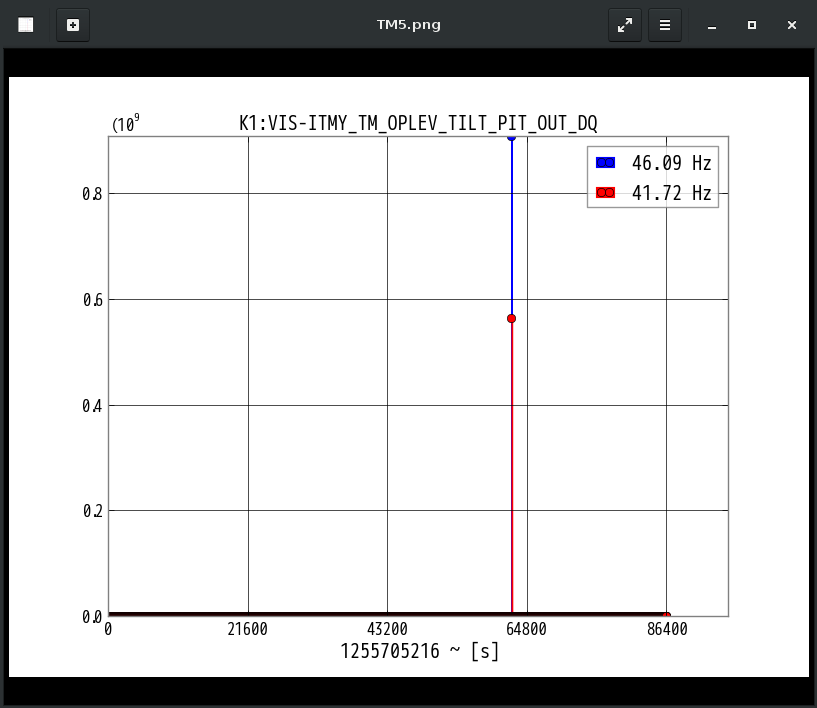Click the y-axis label 0.4
The image size is (817, 708).
tap(92, 406)
